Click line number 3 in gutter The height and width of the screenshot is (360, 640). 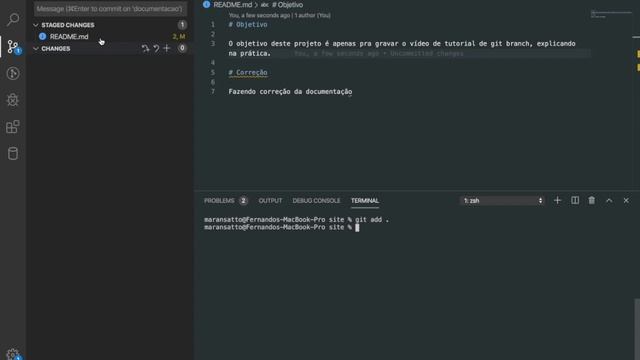[x=213, y=43]
